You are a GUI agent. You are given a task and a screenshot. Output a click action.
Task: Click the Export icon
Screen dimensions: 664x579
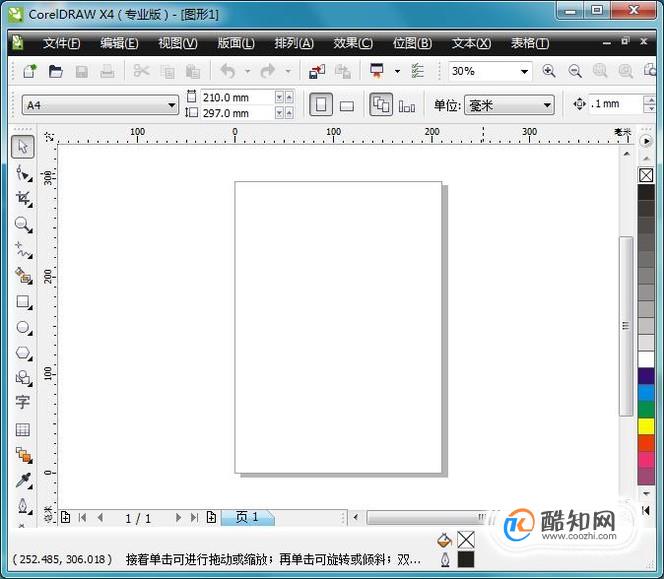[x=343, y=71]
